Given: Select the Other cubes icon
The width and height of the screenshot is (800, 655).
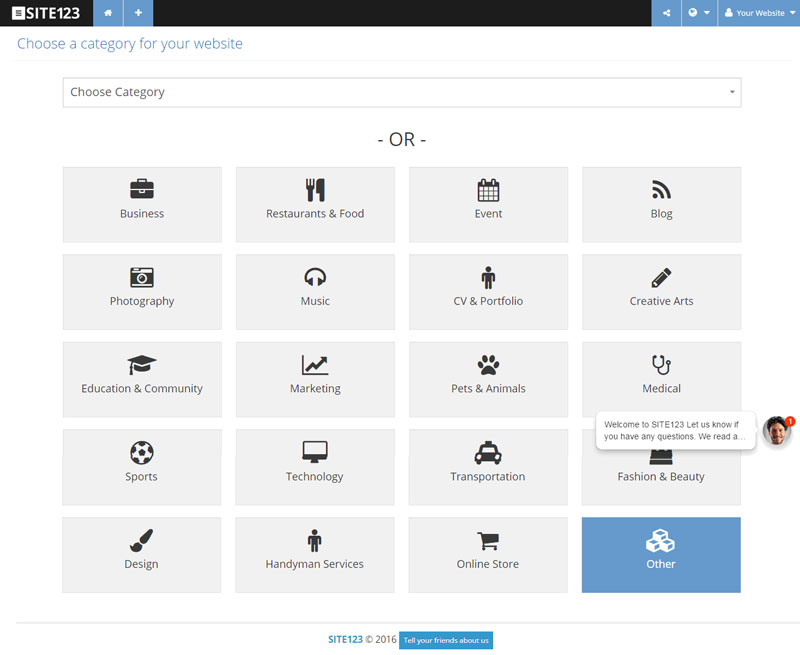Looking at the screenshot, I should (661, 541).
